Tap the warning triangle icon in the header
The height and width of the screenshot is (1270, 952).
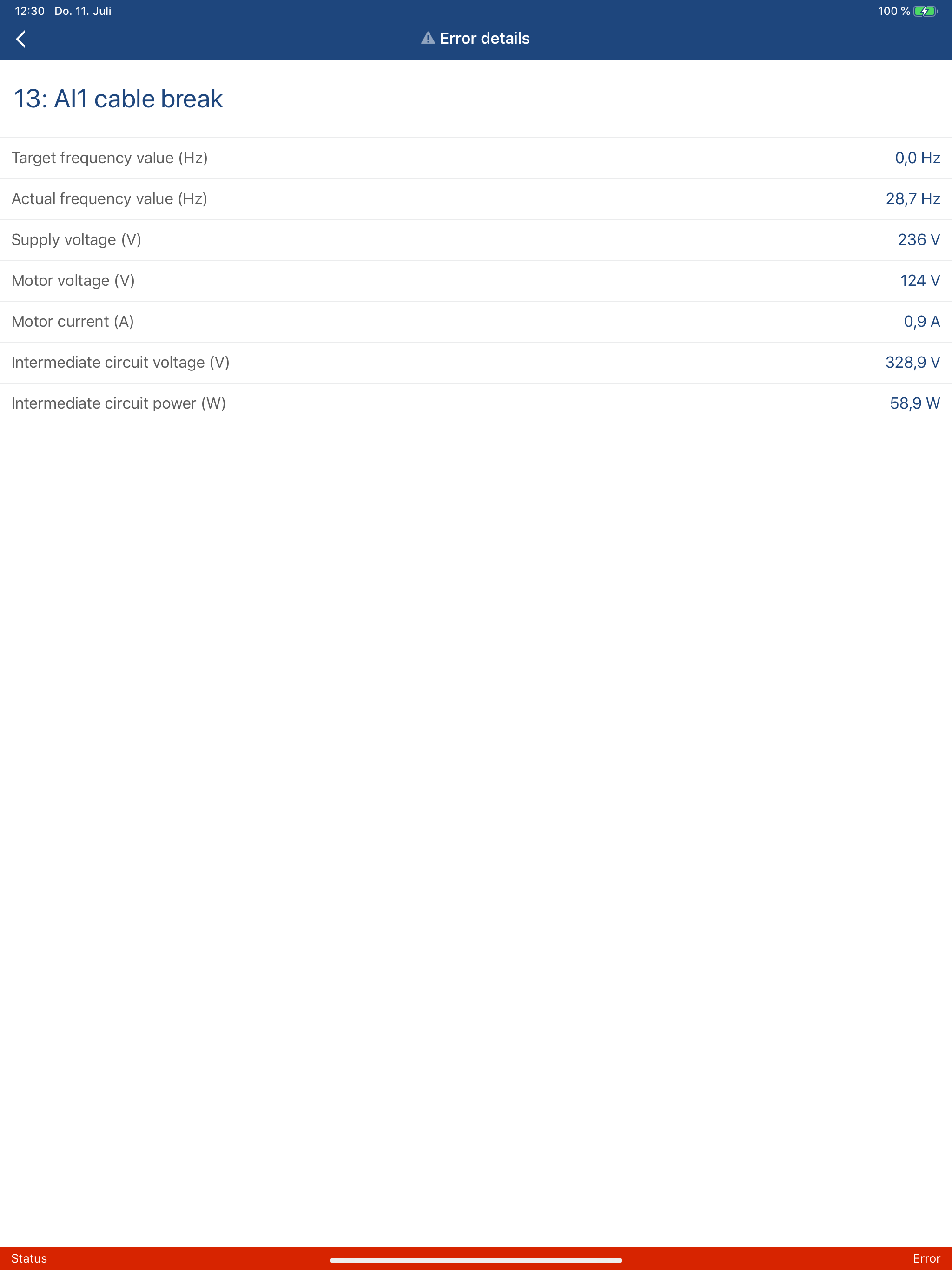[x=428, y=39]
